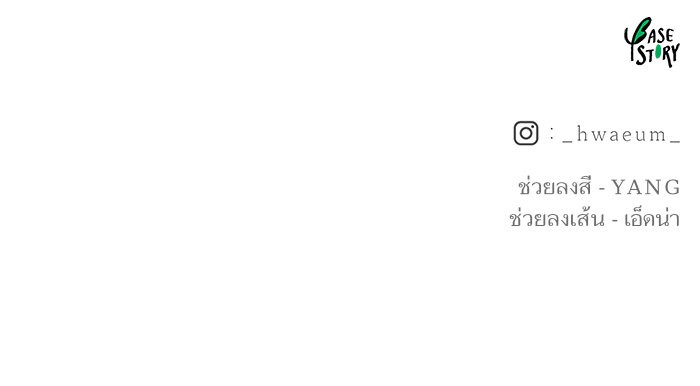Click the letter Y ending Story logo
The height and width of the screenshot is (386, 700).
[675, 53]
